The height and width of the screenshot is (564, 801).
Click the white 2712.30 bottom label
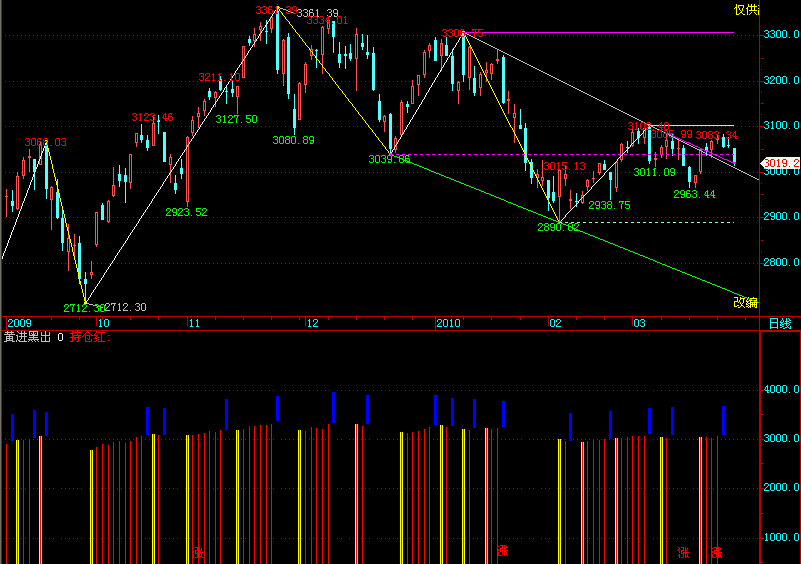pos(125,307)
